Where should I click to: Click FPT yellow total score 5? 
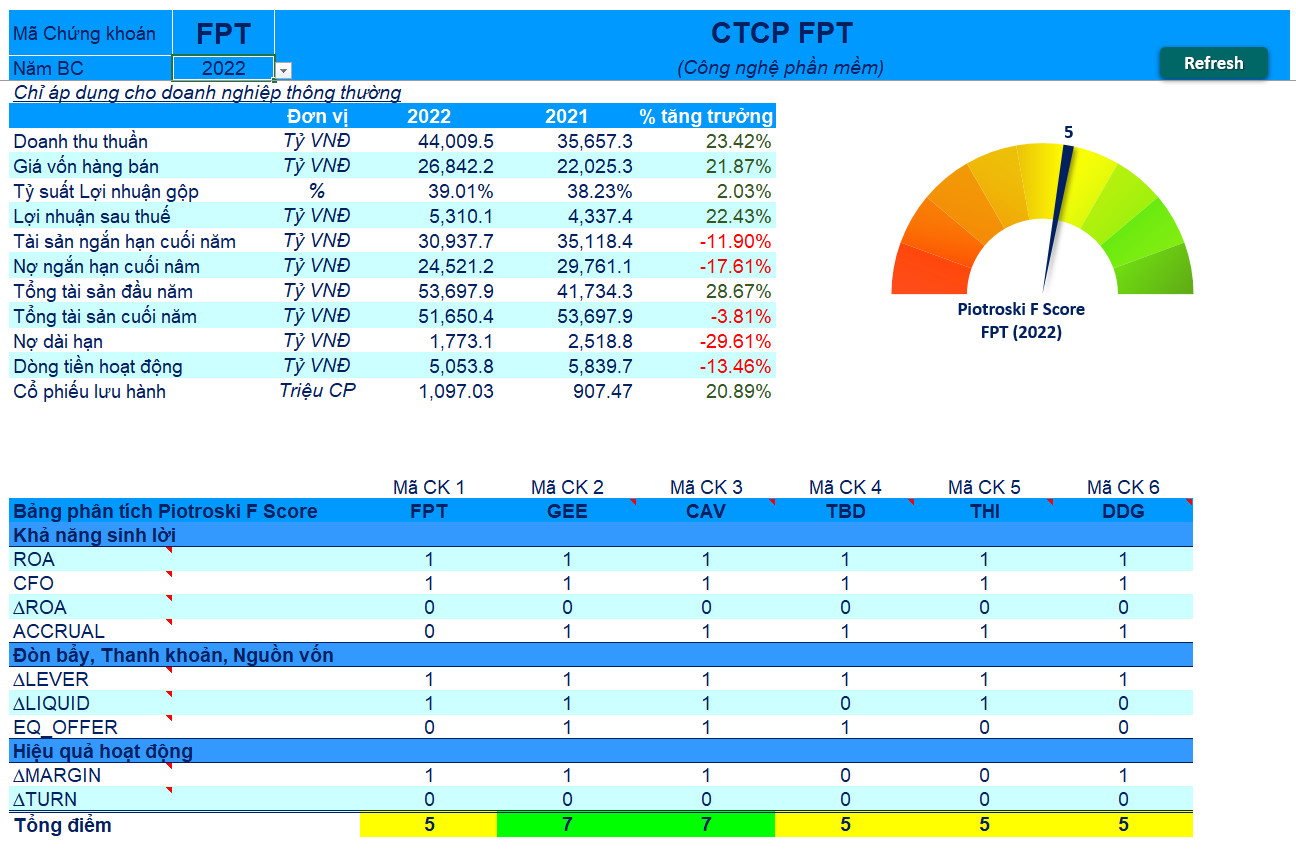pyautogui.click(x=429, y=826)
